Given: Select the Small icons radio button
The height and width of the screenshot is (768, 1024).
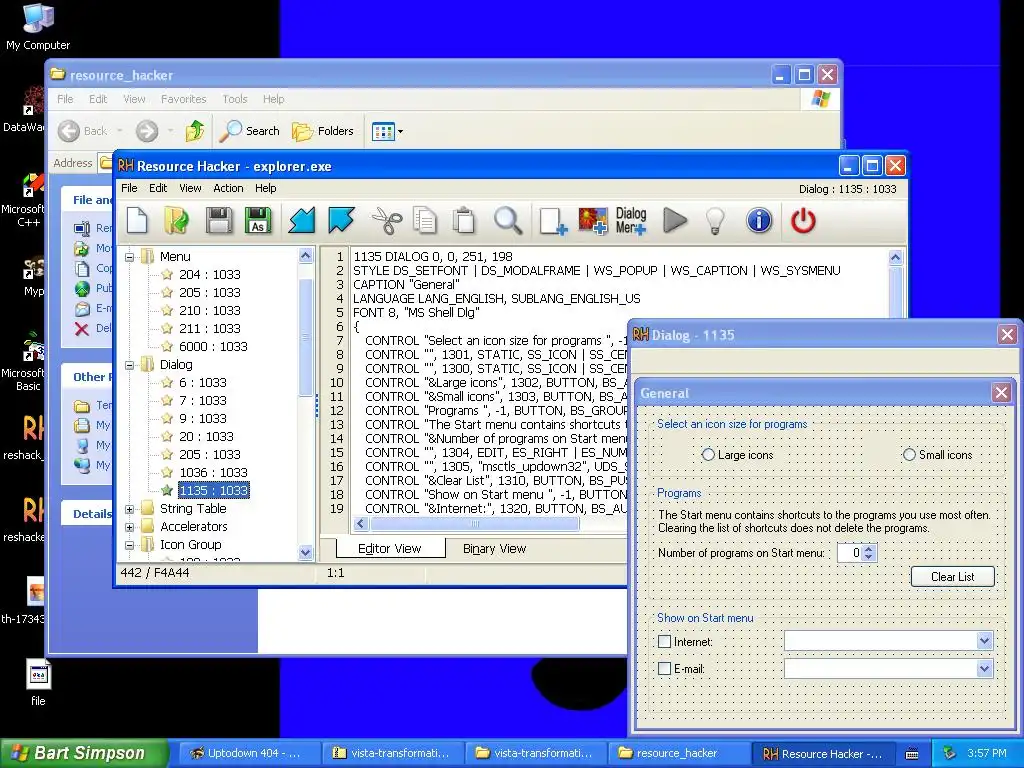Looking at the screenshot, I should [909, 455].
